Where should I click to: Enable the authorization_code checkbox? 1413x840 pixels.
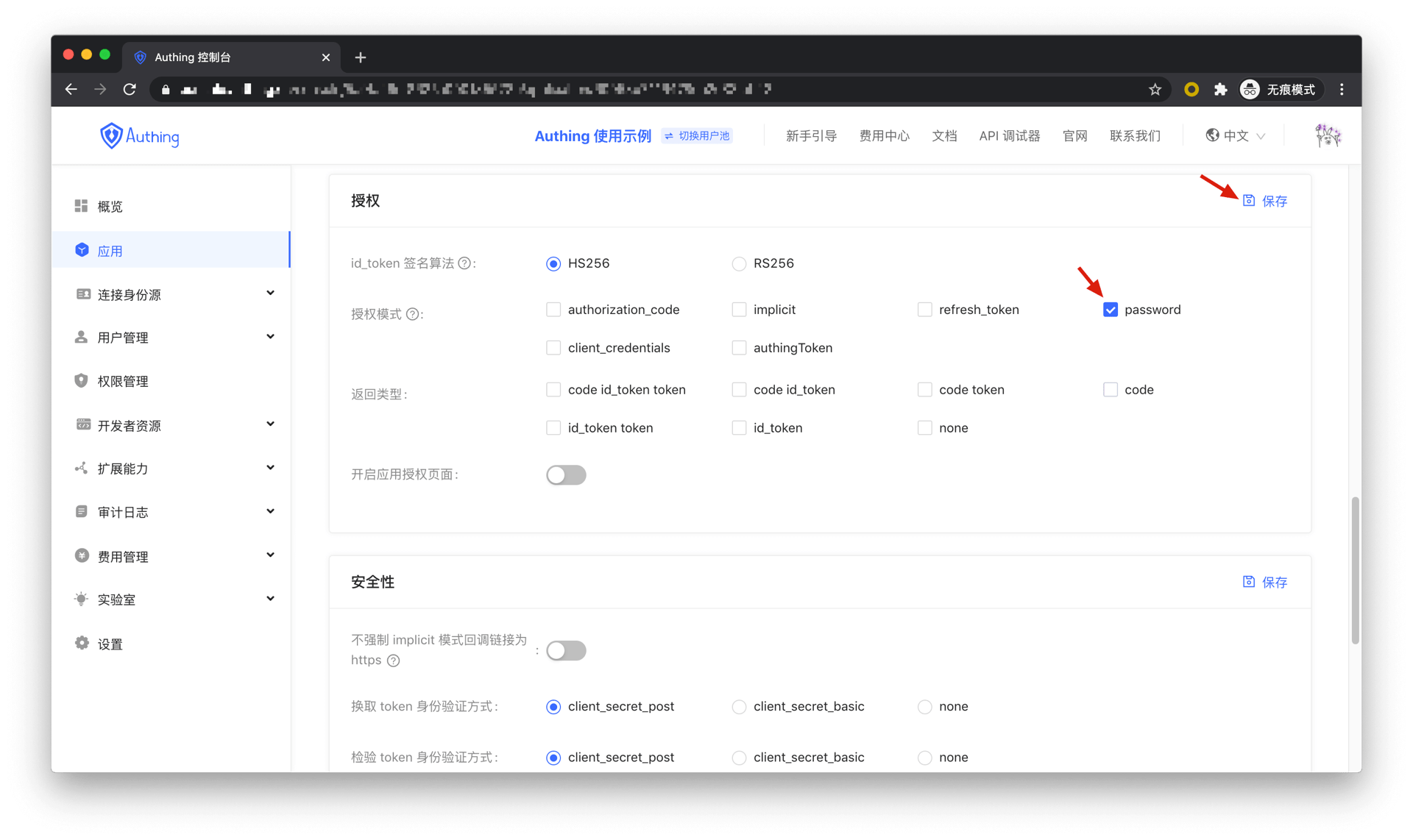coord(553,310)
